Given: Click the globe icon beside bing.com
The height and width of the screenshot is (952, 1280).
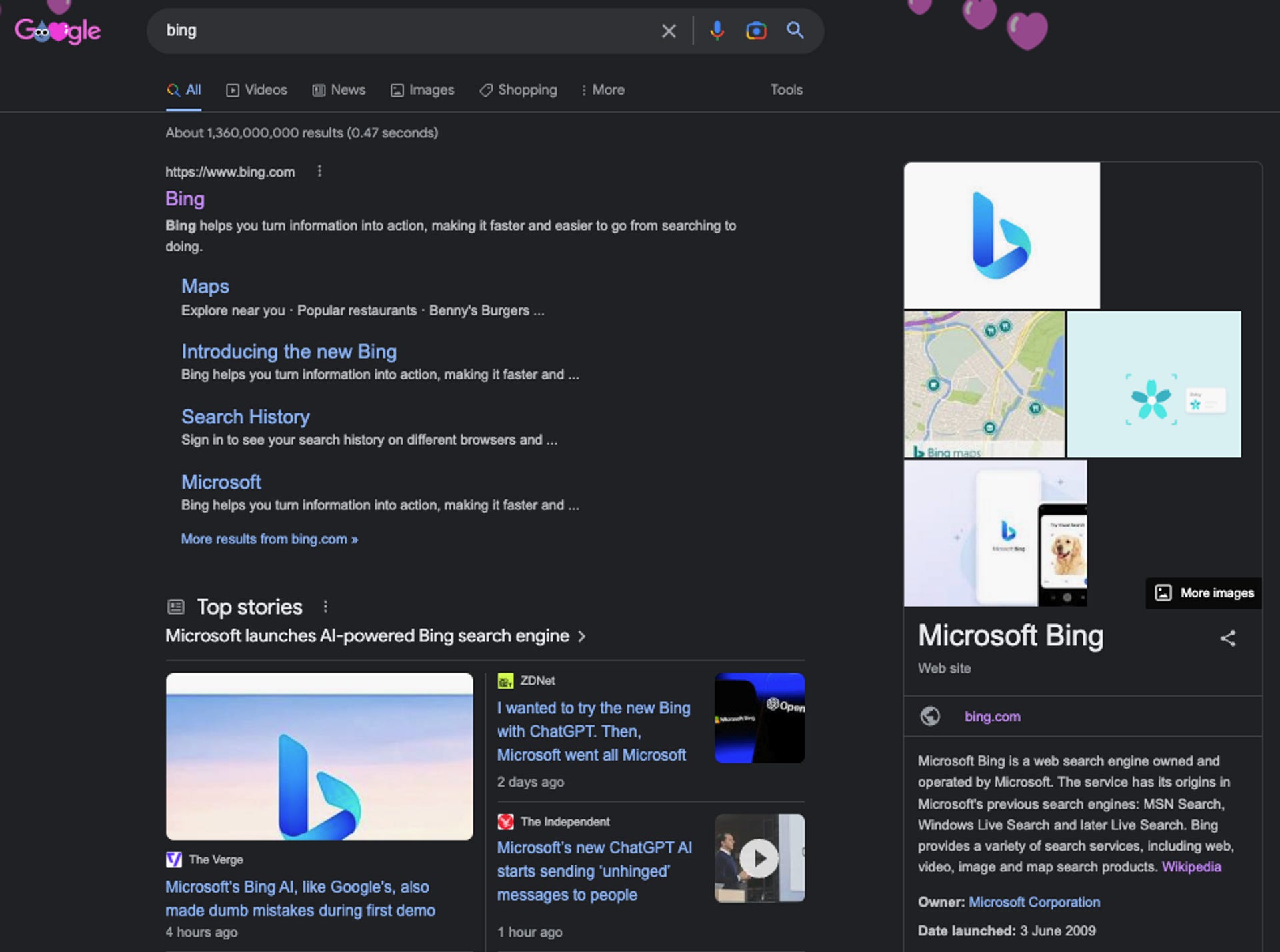Looking at the screenshot, I should pyautogui.click(x=931, y=717).
